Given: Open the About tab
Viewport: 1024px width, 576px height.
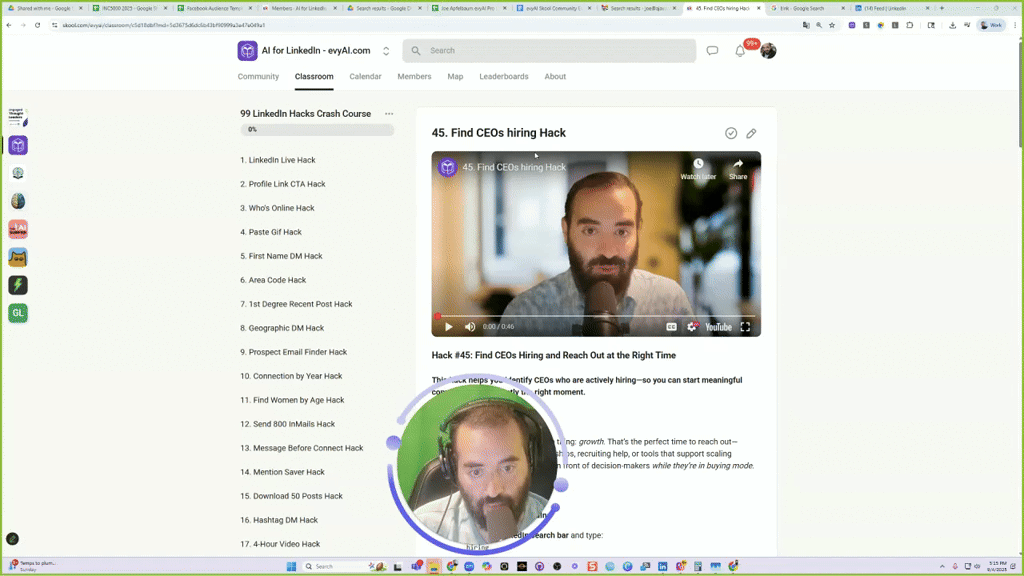Looking at the screenshot, I should point(555,76).
